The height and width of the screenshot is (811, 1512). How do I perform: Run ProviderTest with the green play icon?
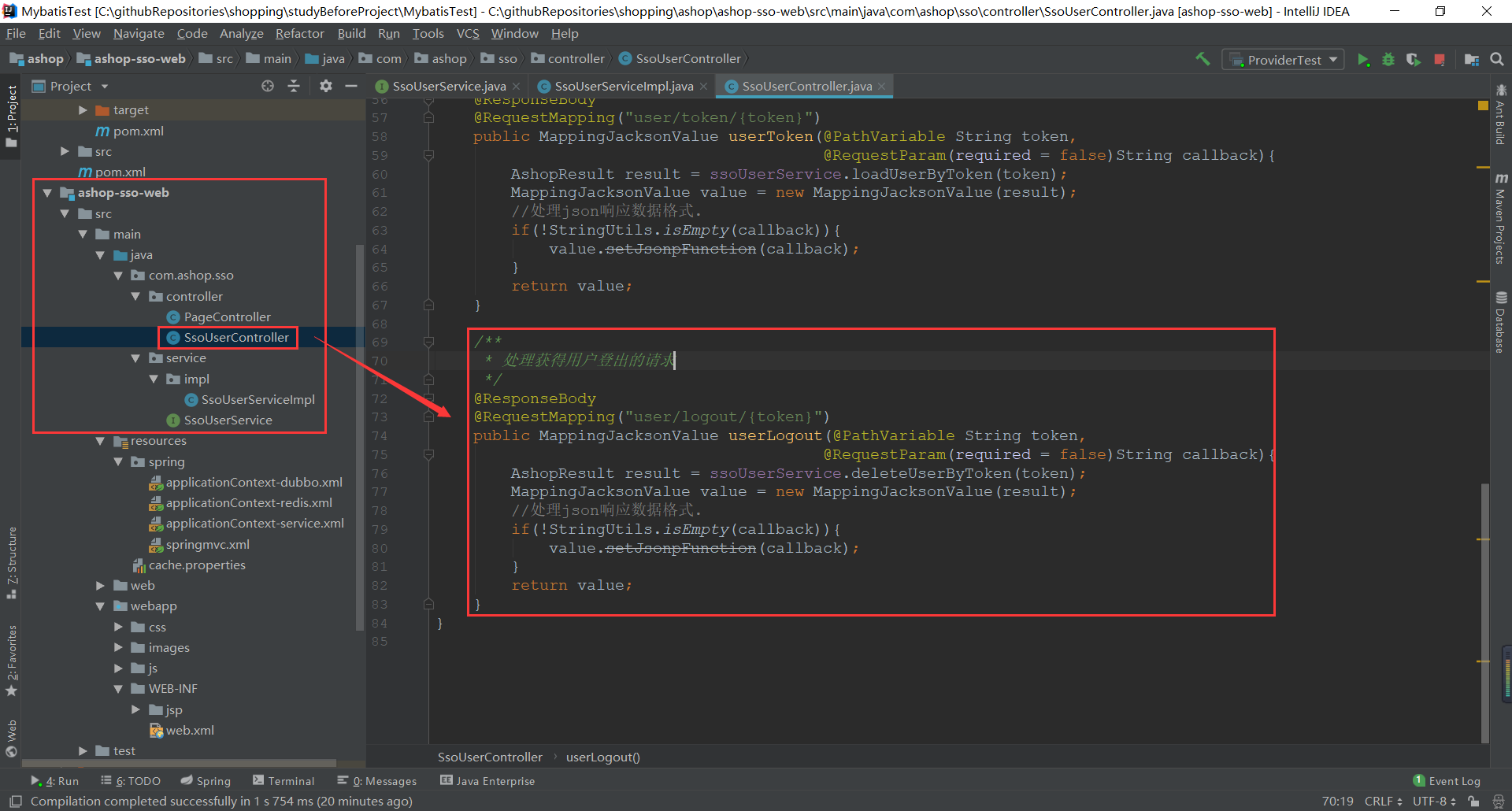coord(1363,60)
